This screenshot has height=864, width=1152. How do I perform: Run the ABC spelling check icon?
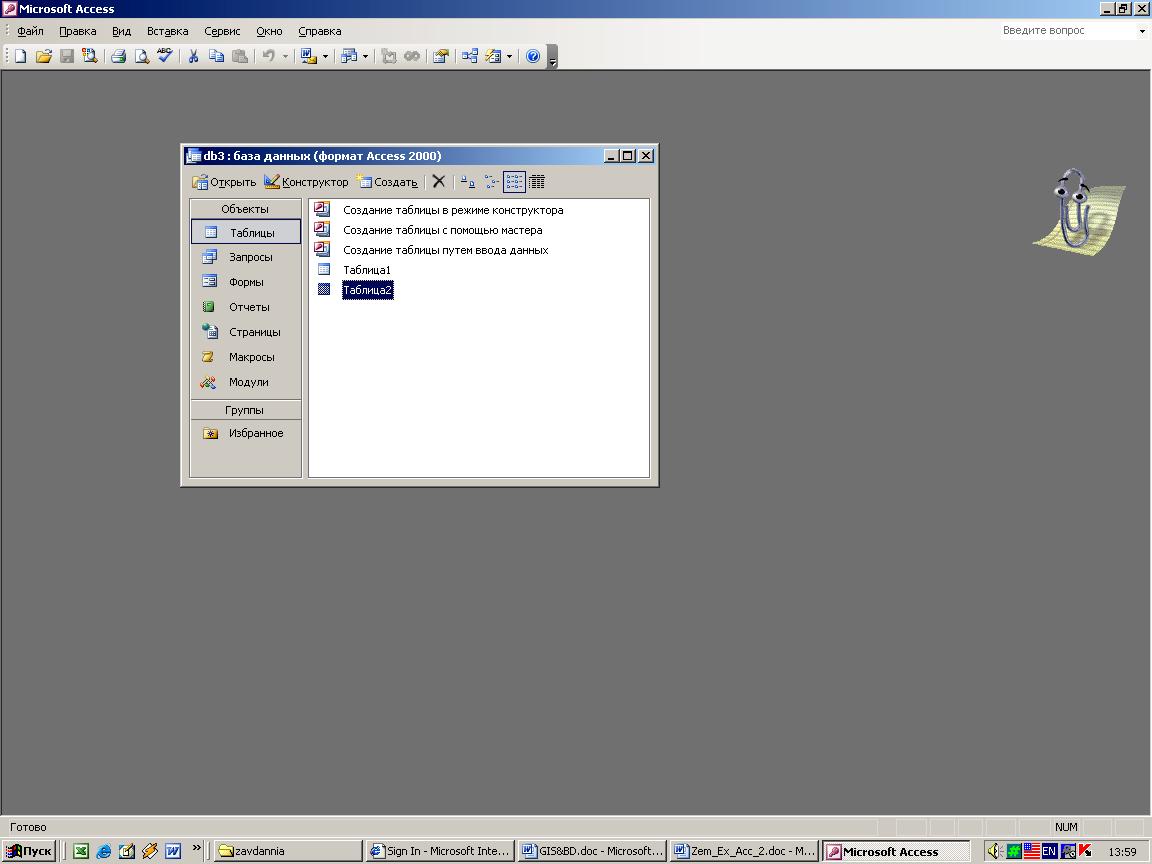click(x=165, y=56)
